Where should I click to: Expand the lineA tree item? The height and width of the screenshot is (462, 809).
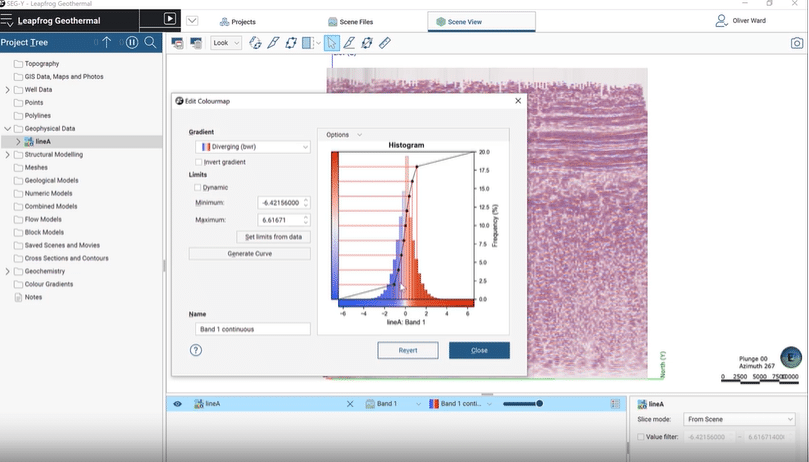18,141
